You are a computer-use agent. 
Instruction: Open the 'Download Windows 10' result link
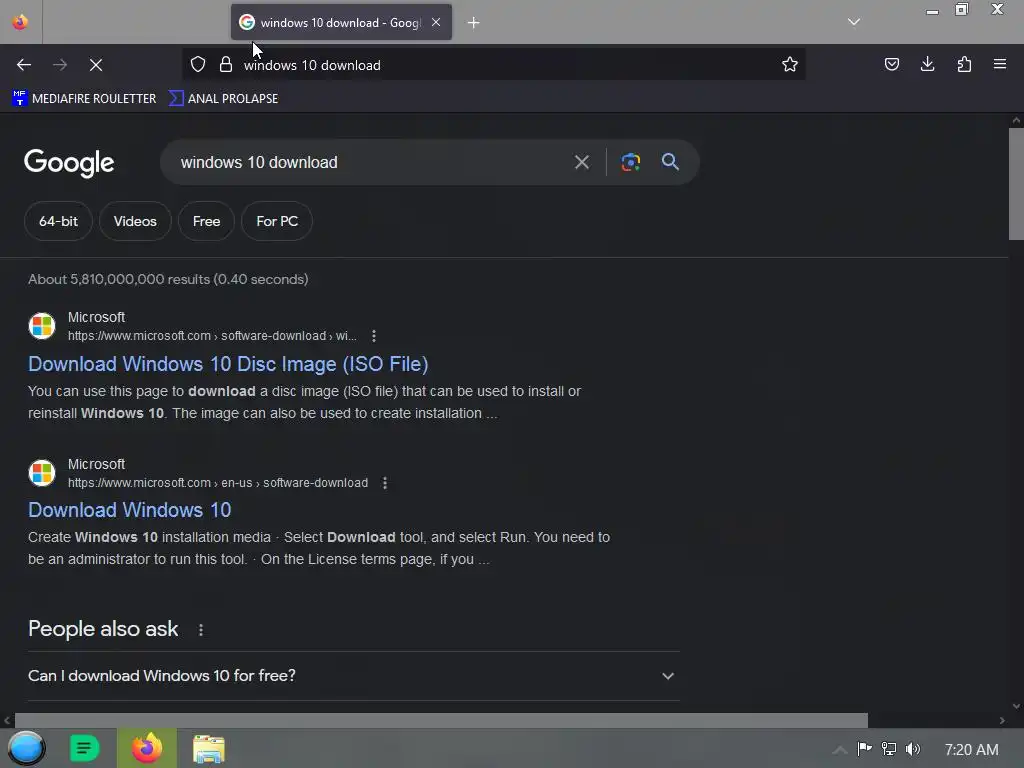[129, 510]
